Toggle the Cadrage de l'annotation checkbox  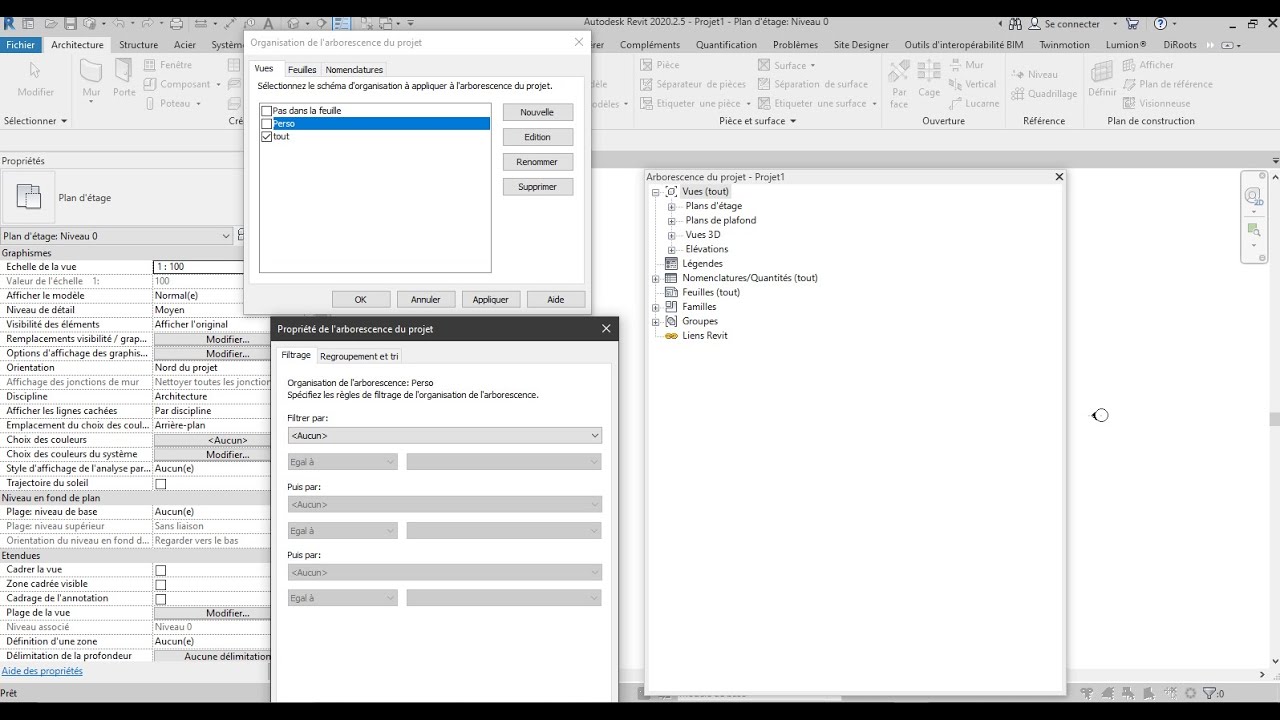pyautogui.click(x=160, y=599)
